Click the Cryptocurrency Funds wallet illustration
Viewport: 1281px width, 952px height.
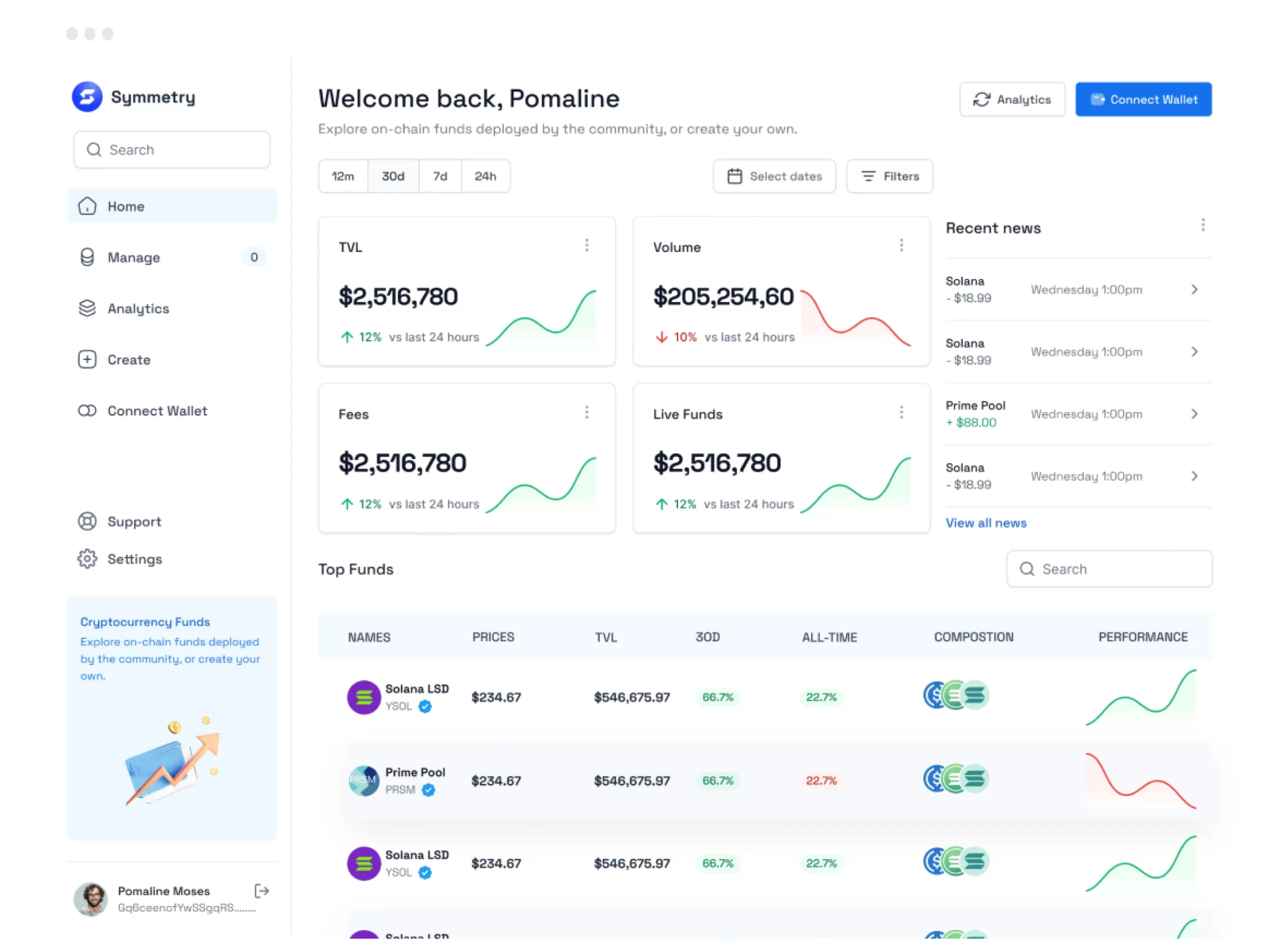tap(172, 762)
